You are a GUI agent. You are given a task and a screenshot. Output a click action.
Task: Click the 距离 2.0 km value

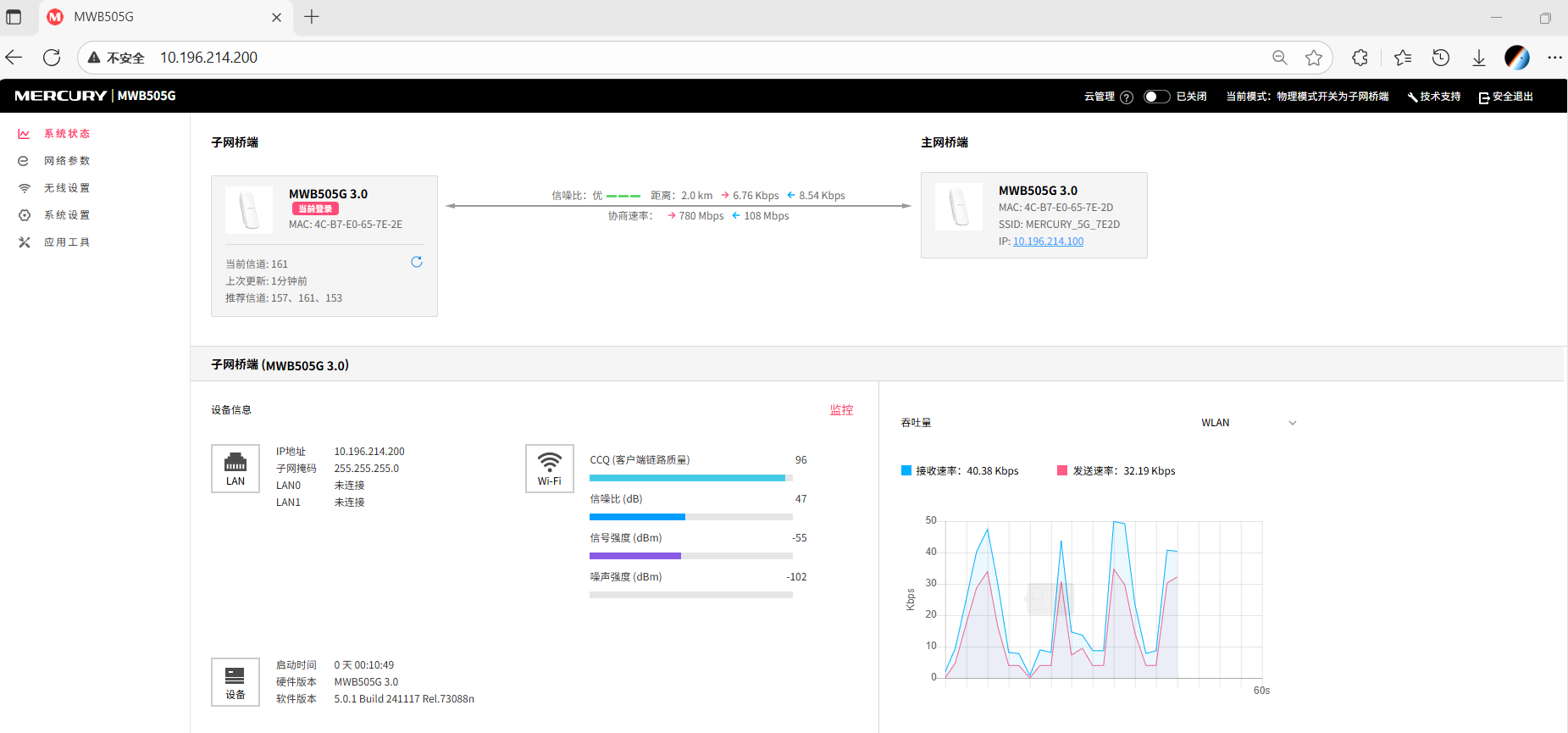[x=696, y=196]
